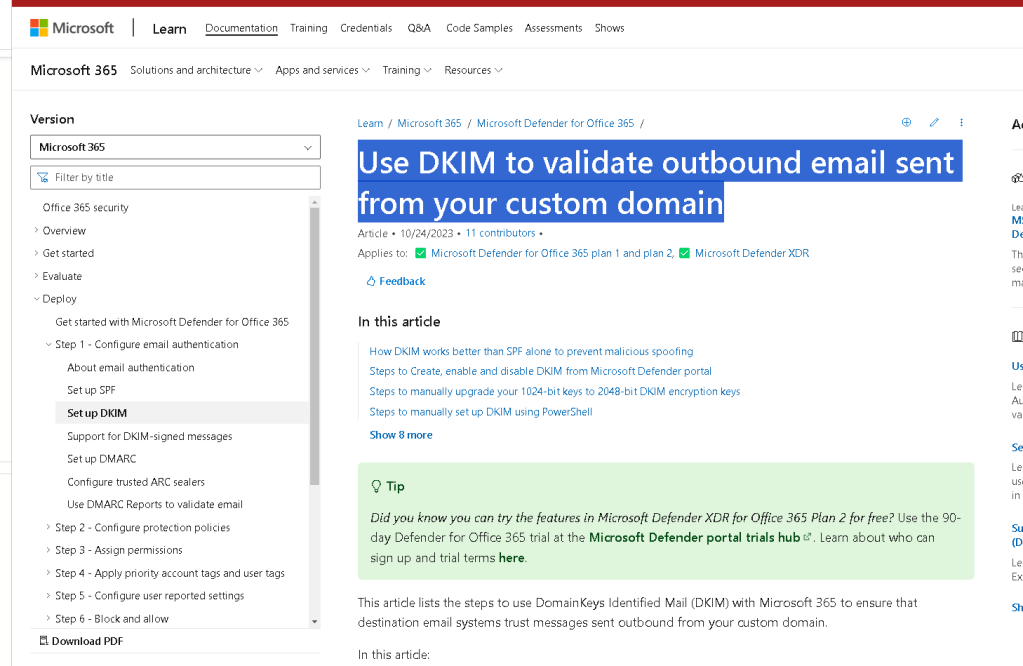1023x666 pixels.
Task: Click the Filter by title field
Action: 176,177
